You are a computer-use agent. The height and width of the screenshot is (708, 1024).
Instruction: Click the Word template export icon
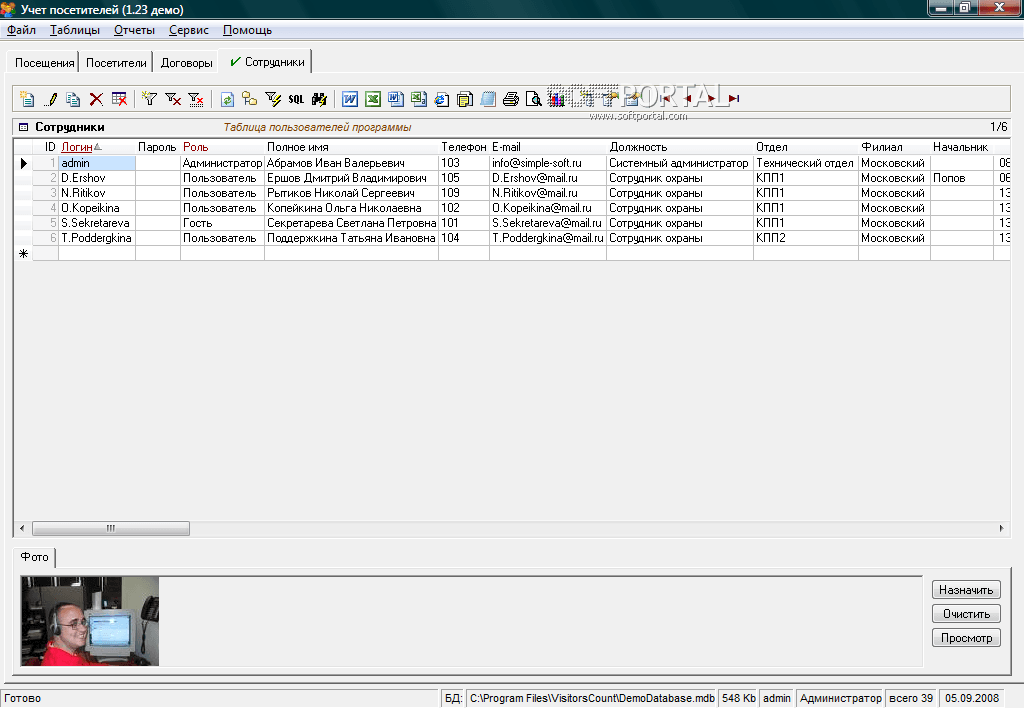[396, 99]
